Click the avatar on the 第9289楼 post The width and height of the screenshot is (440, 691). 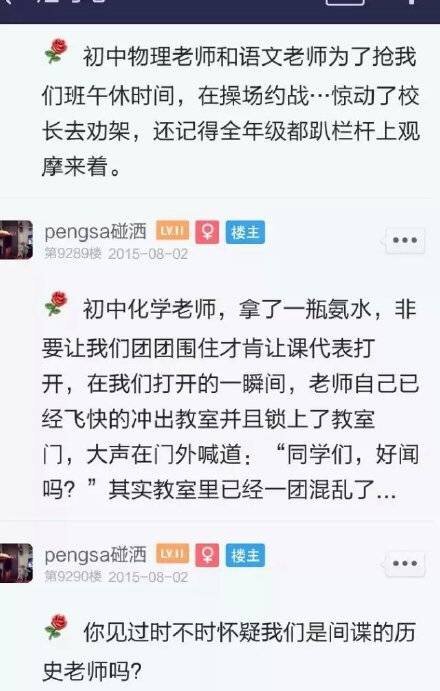(x=16, y=240)
